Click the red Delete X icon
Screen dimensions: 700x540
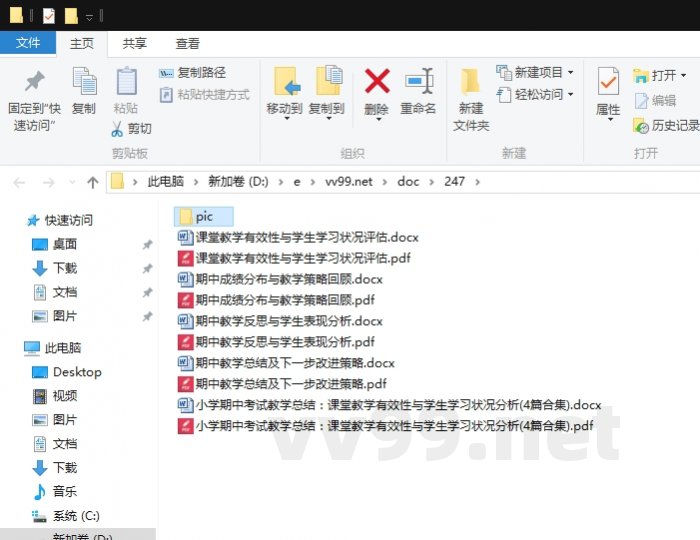click(377, 81)
